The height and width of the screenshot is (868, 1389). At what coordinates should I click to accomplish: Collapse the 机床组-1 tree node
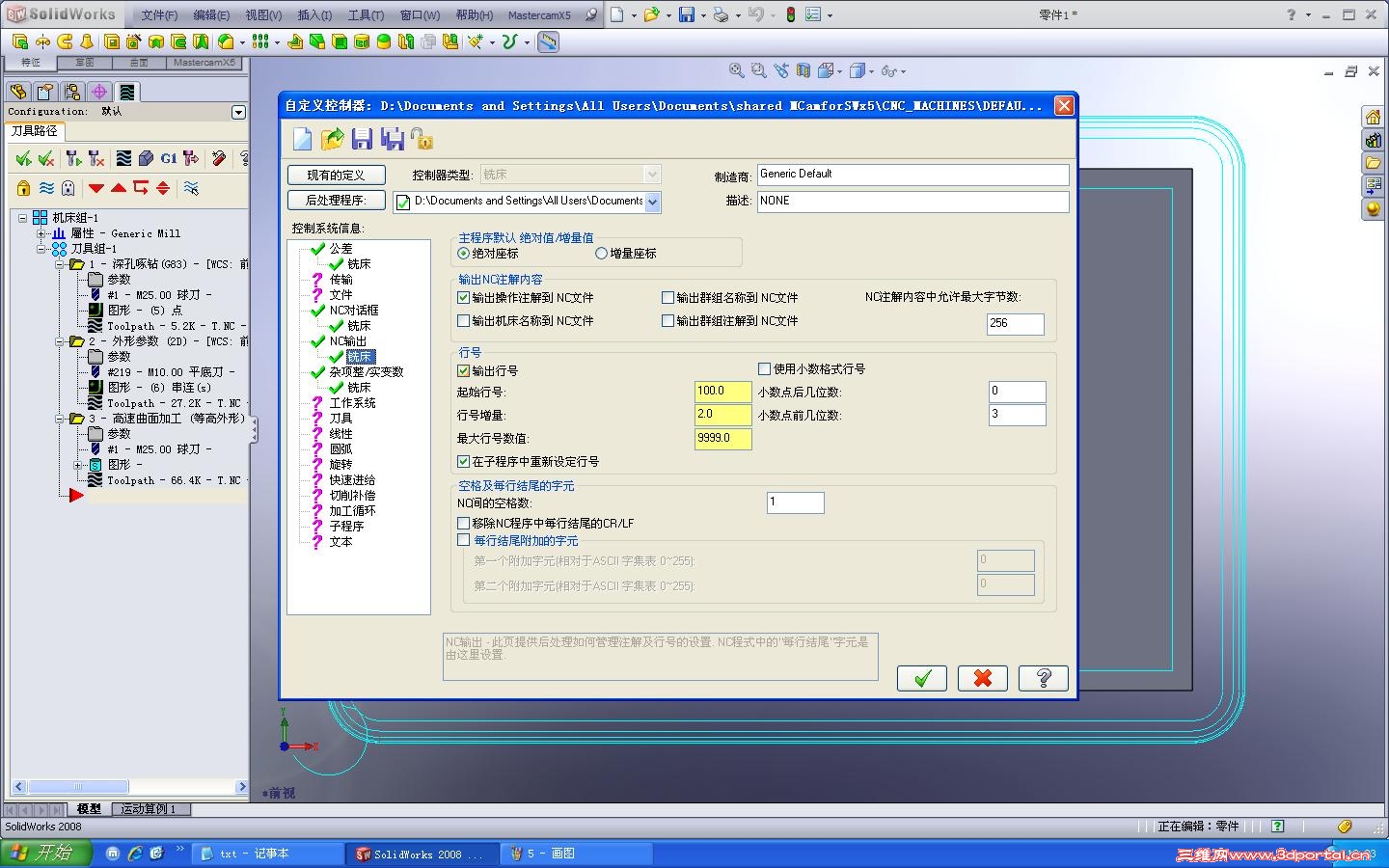[23, 218]
